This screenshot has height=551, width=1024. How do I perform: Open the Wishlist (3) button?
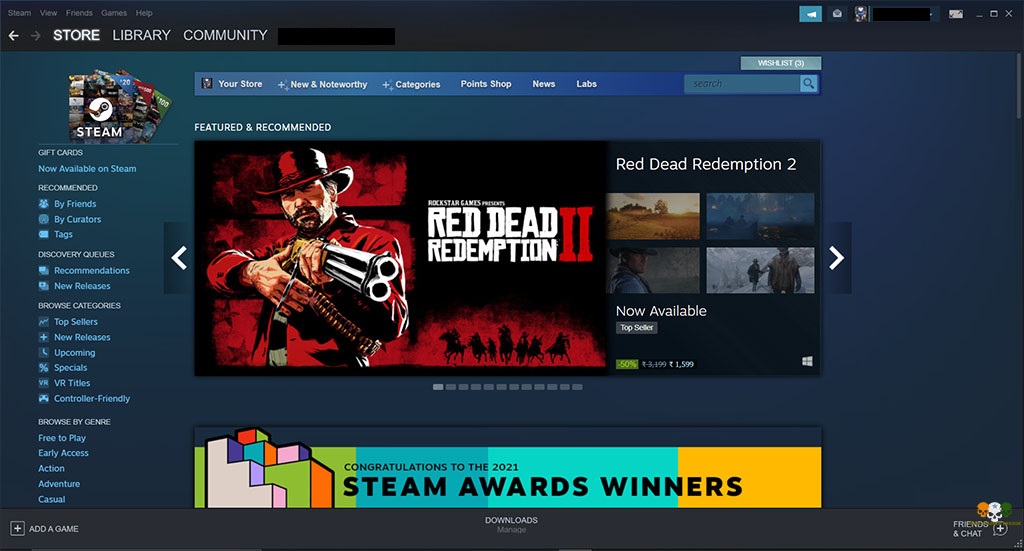point(780,63)
